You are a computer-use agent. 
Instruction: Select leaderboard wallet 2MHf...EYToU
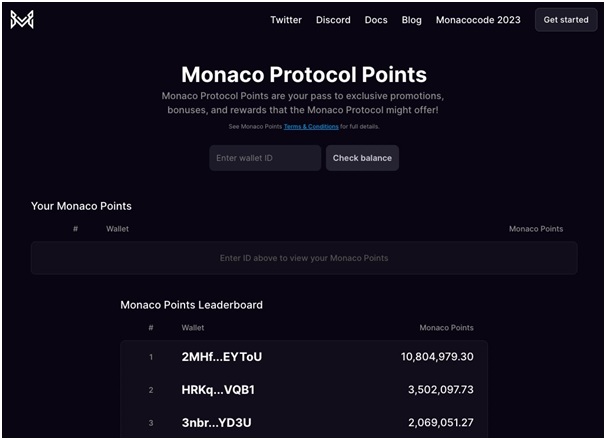(x=221, y=356)
